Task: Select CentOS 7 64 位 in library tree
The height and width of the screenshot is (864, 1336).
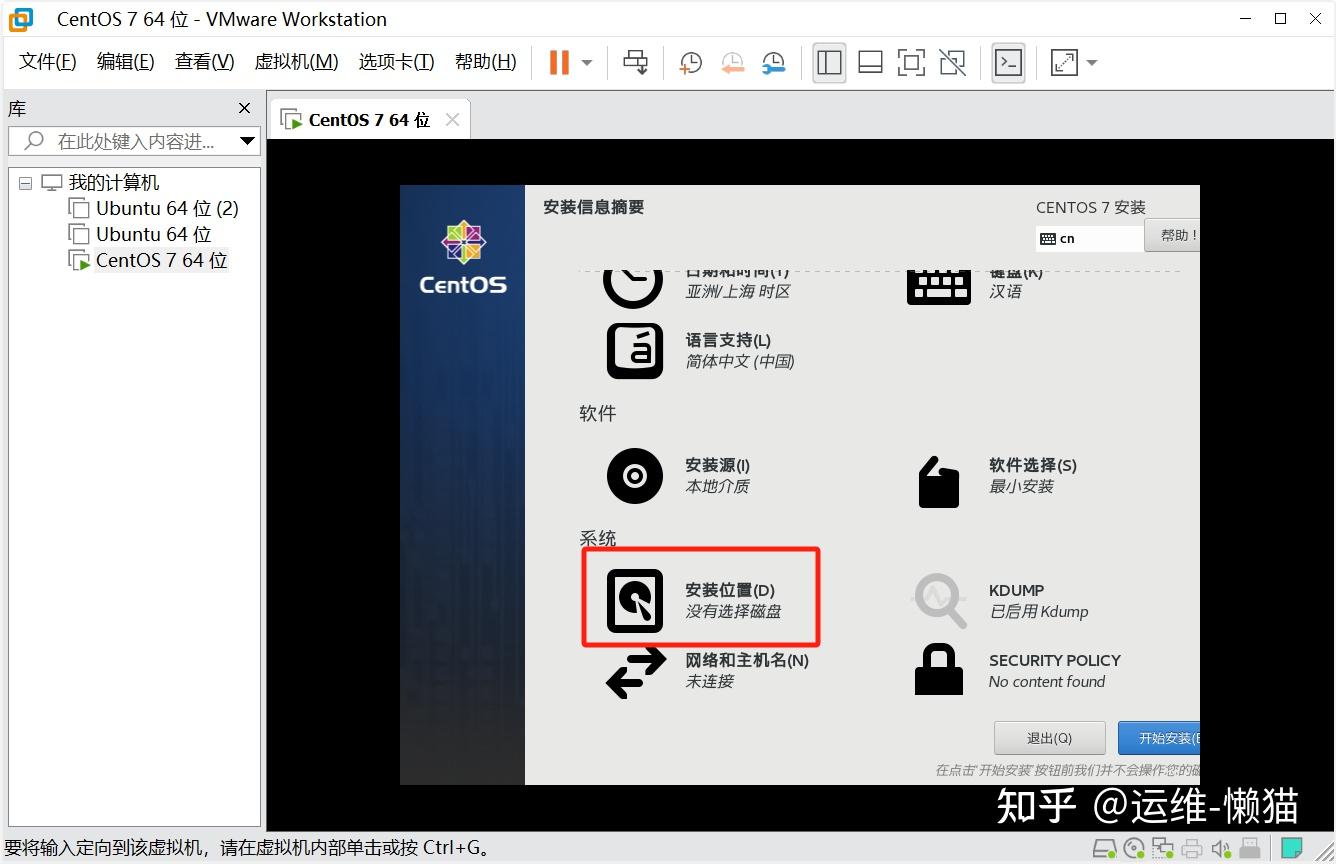Action: [162, 261]
